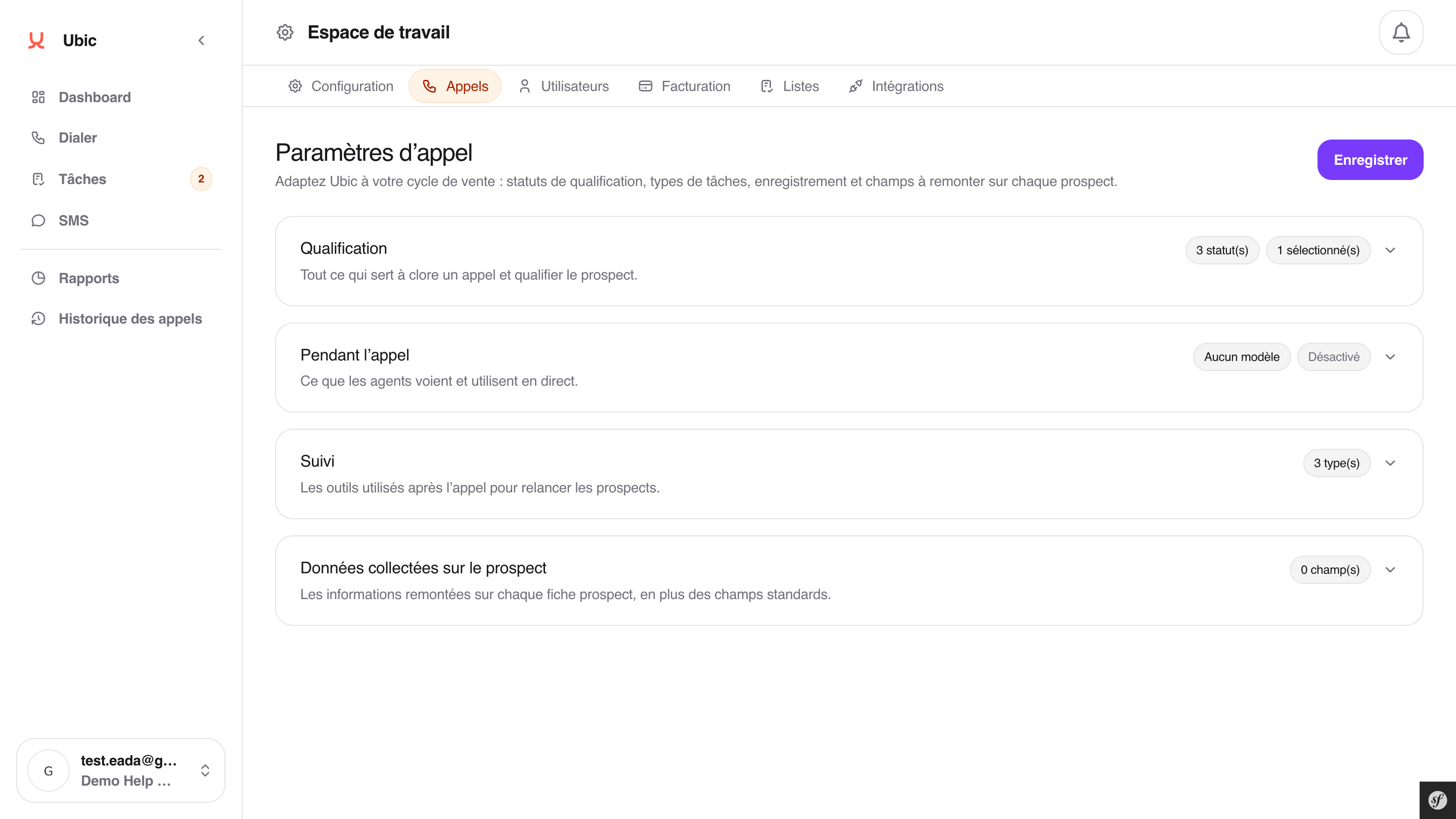Switch to the Utilisateurs tab
This screenshot has height=819, width=1456.
pyautogui.click(x=564, y=86)
